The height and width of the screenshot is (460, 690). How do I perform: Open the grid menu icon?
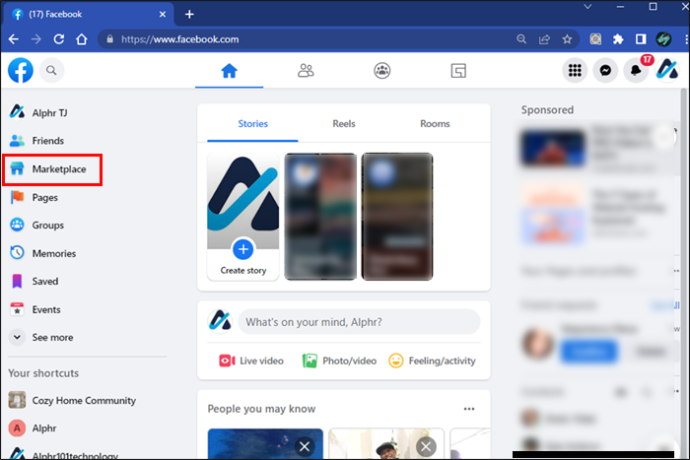575,70
